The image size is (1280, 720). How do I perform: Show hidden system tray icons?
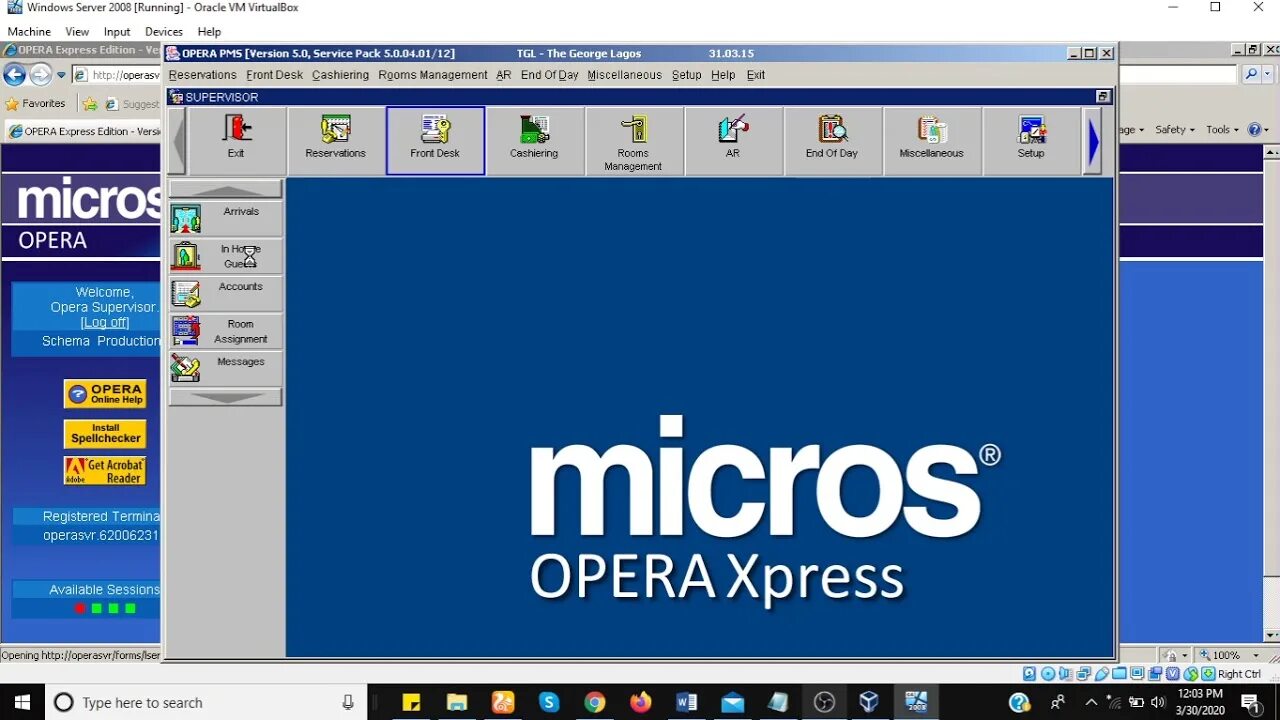click(1091, 702)
